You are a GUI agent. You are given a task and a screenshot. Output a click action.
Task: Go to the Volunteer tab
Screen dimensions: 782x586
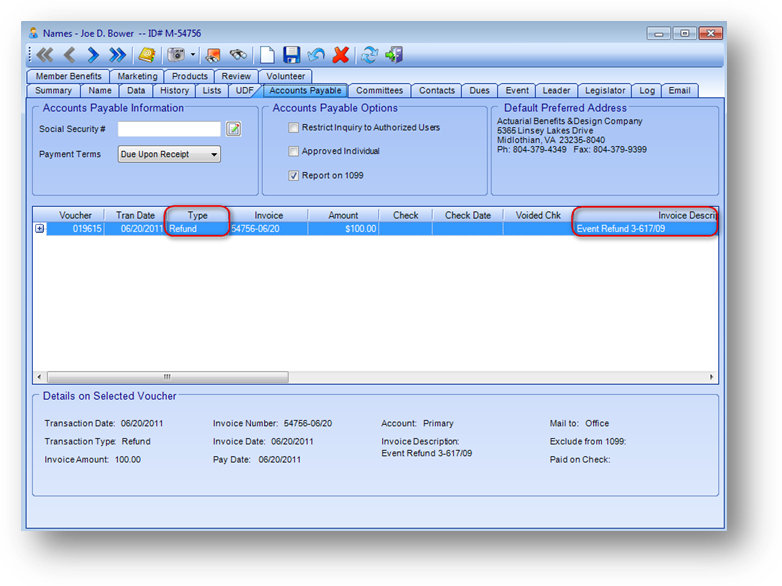tap(285, 76)
